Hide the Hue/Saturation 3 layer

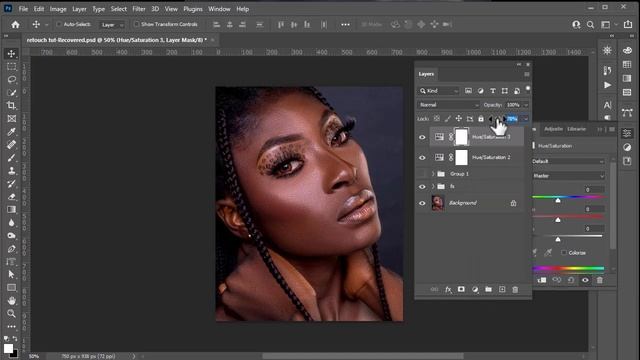422,137
